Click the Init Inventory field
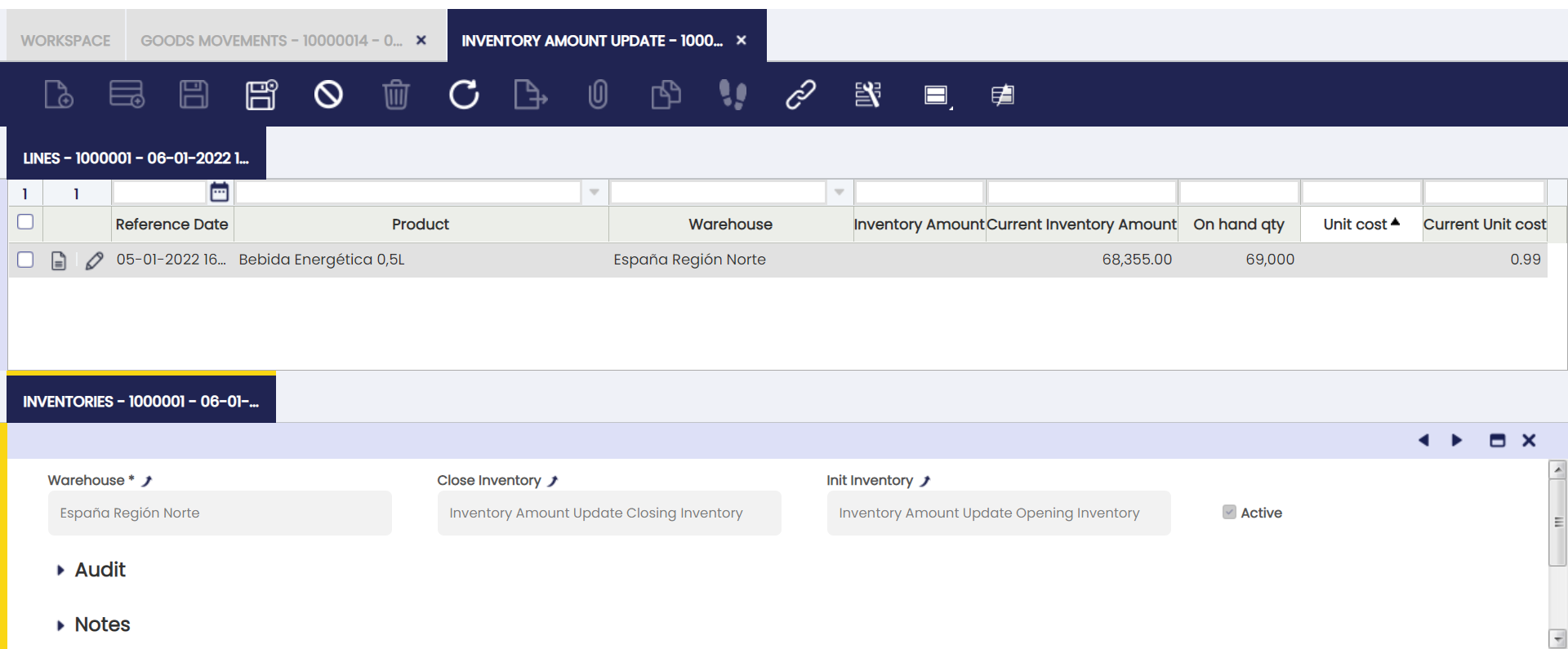Screen dimensions: 1568x649 (999, 513)
